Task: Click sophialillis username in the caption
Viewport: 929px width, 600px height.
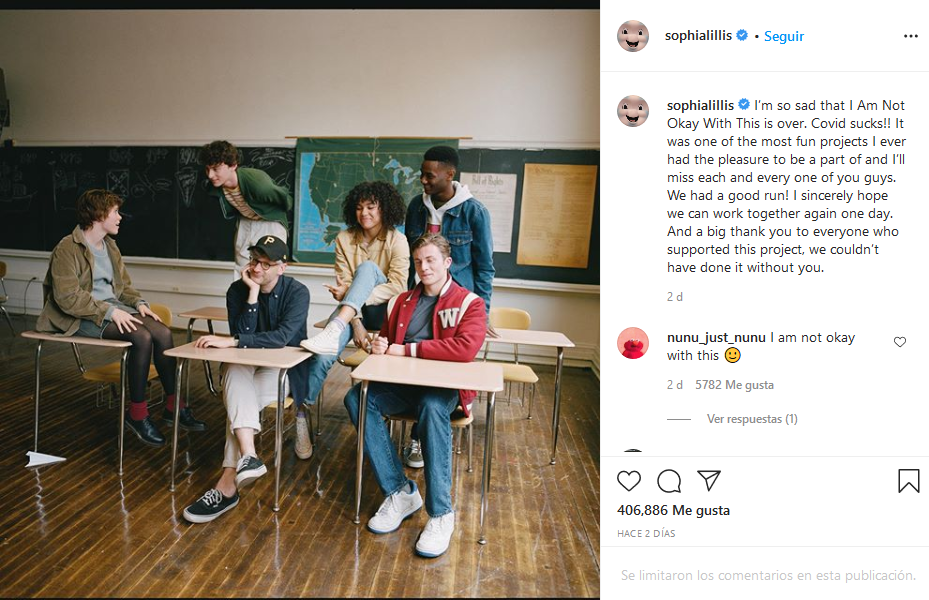Action: pyautogui.click(x=700, y=105)
